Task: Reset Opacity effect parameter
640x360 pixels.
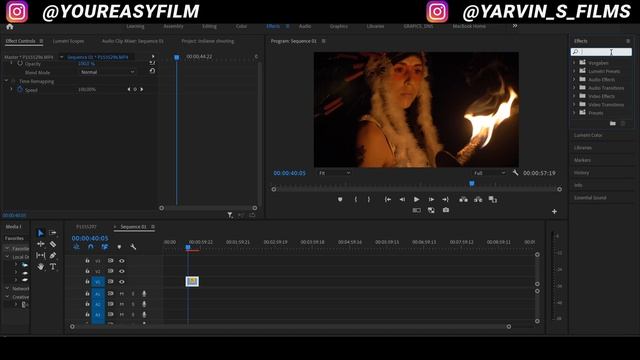Action: 152,63
